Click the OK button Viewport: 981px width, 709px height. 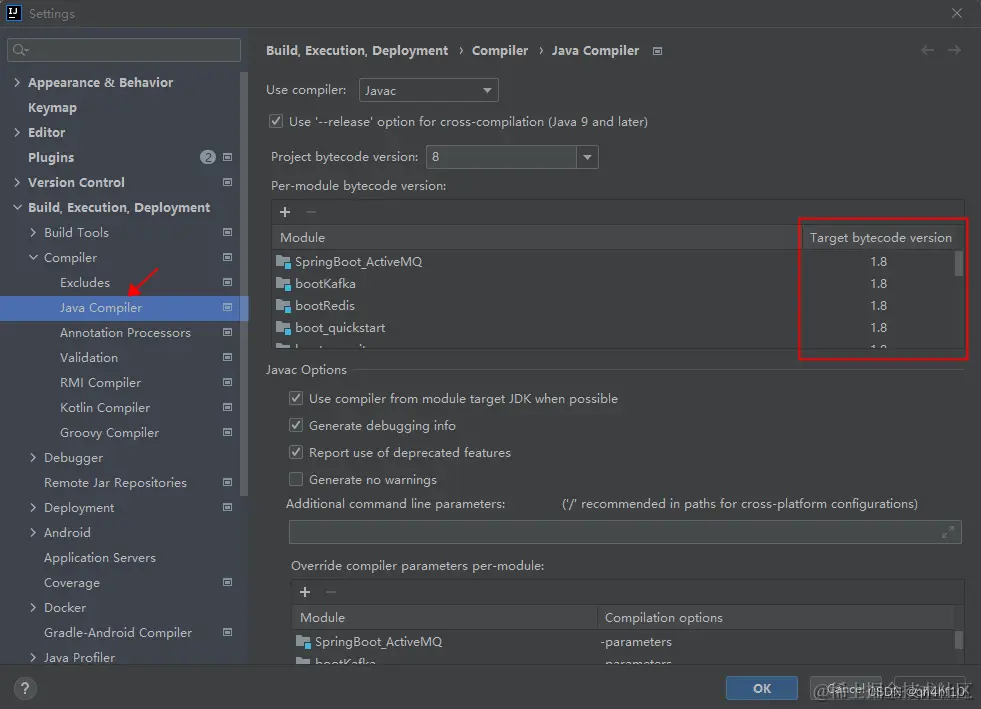[x=761, y=688]
